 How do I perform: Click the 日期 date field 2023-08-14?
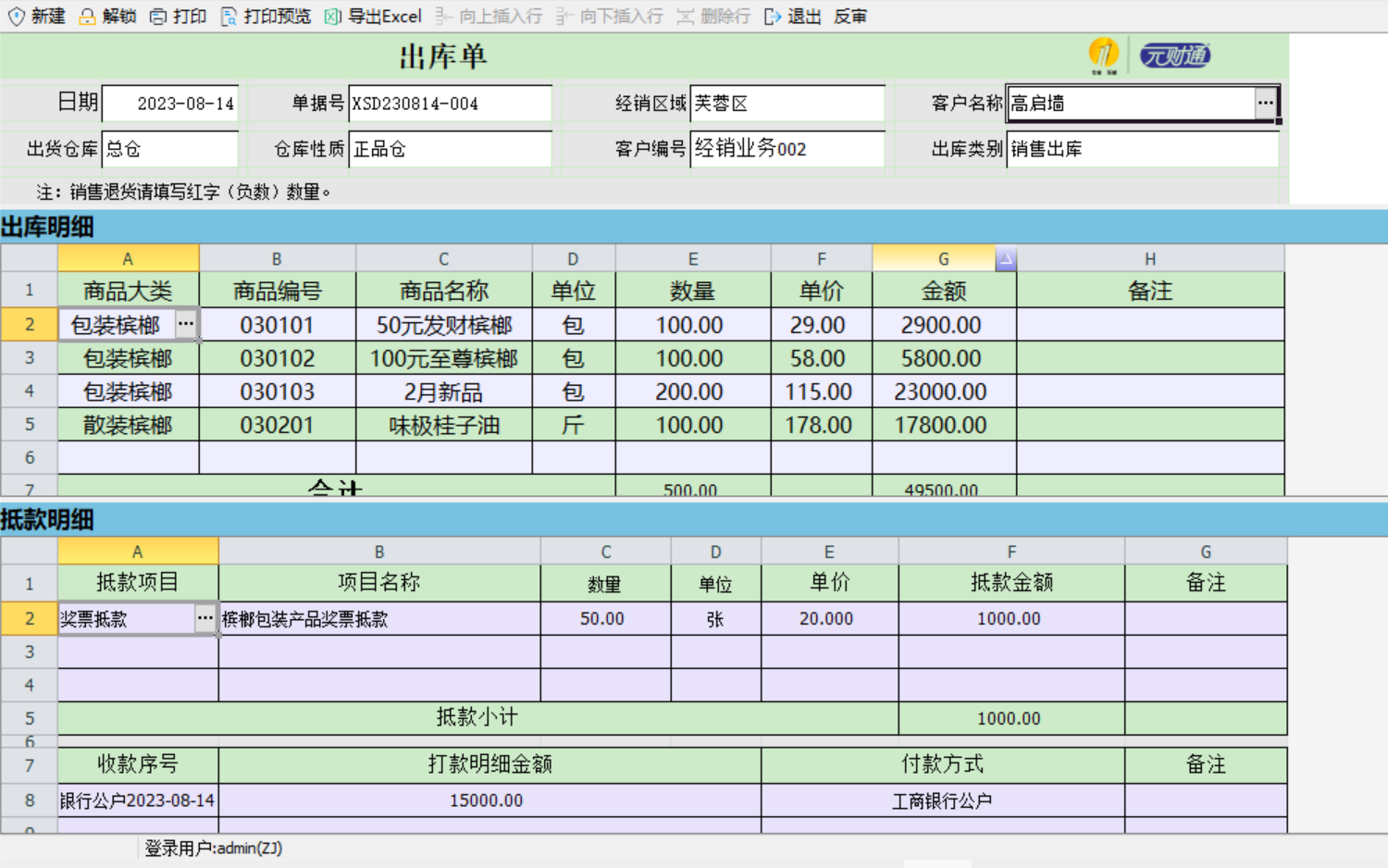point(170,104)
